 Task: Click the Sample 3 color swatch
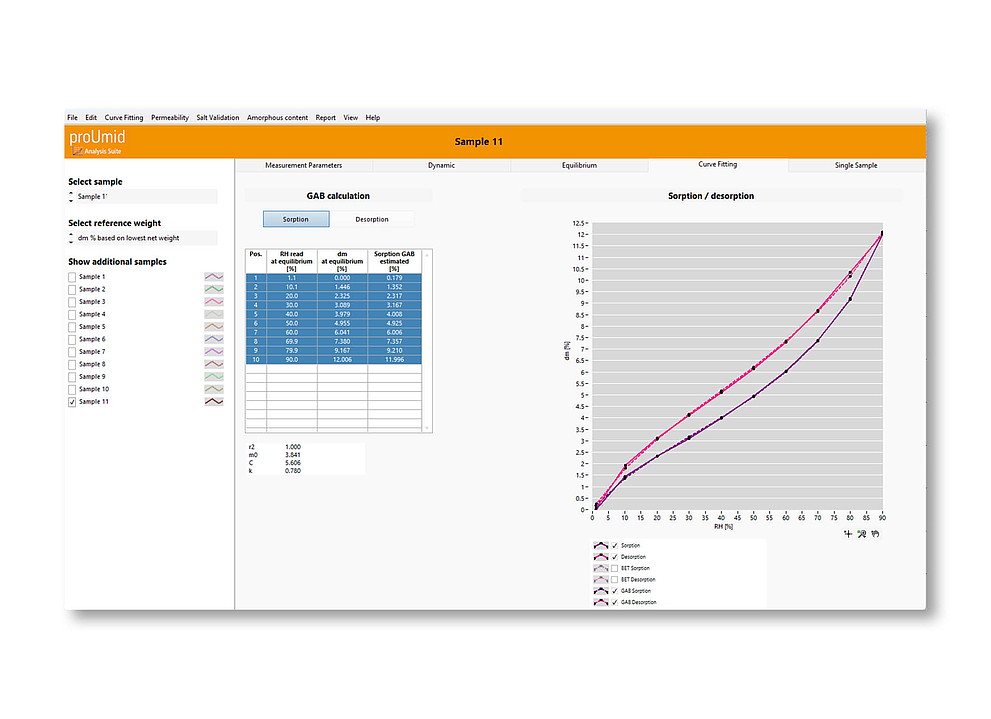click(212, 301)
